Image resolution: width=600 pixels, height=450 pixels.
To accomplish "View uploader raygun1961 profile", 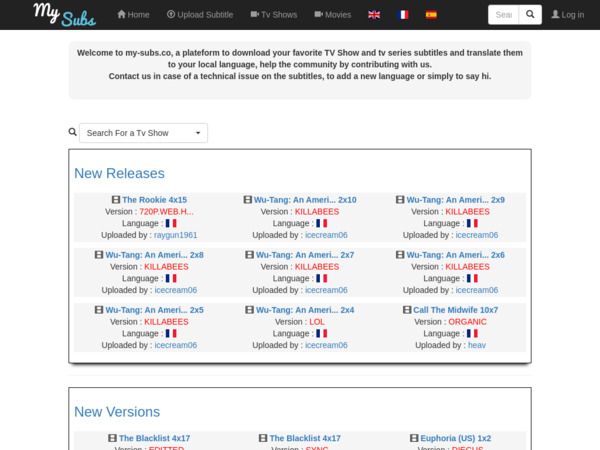I will [176, 235].
